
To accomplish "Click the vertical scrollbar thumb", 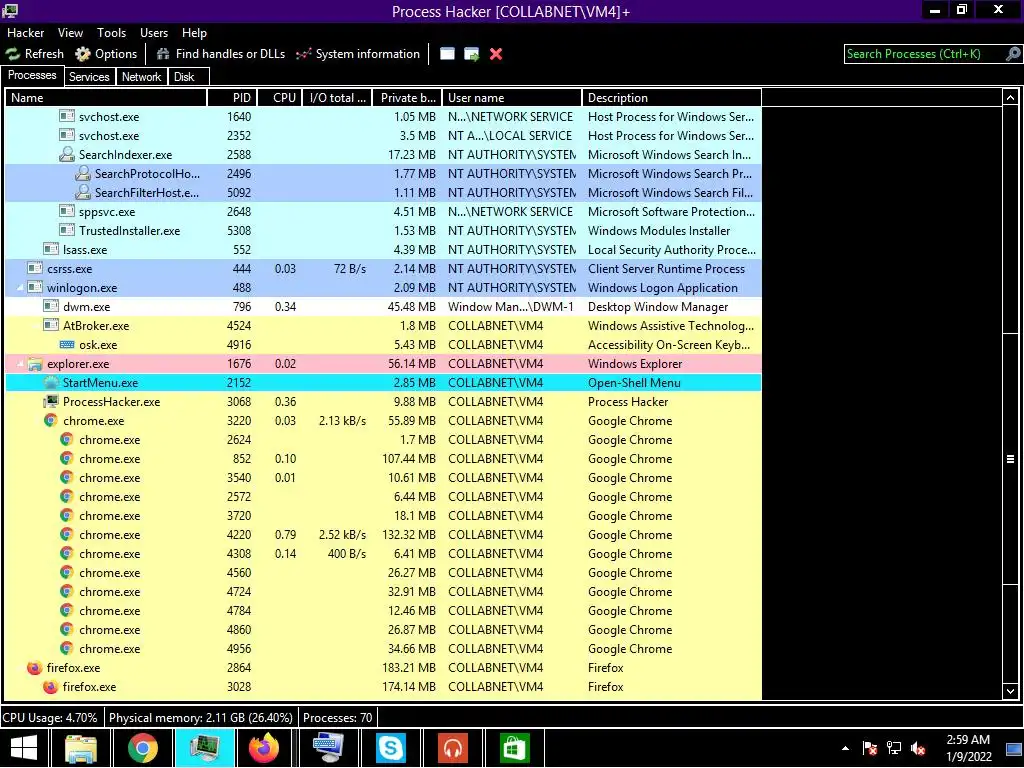I will [1010, 459].
